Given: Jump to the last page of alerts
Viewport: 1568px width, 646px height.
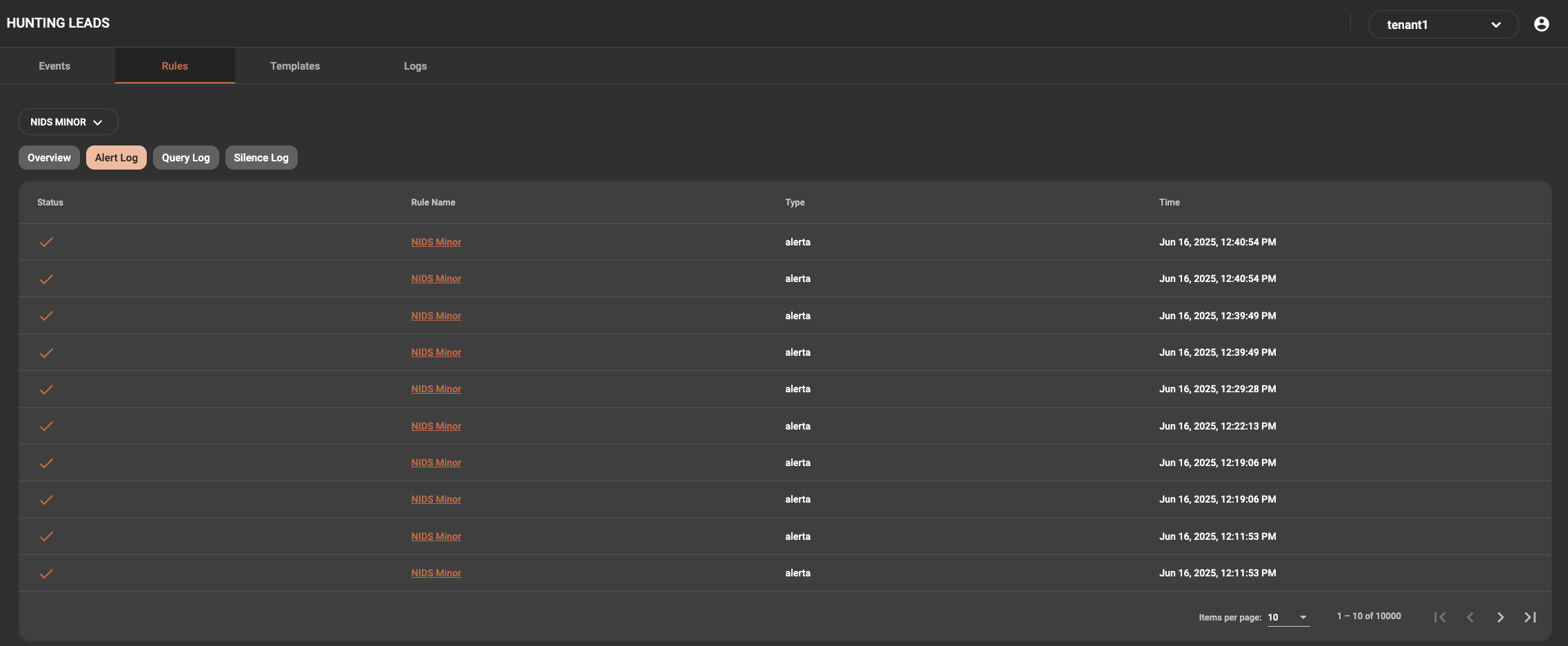Looking at the screenshot, I should pos(1530,617).
